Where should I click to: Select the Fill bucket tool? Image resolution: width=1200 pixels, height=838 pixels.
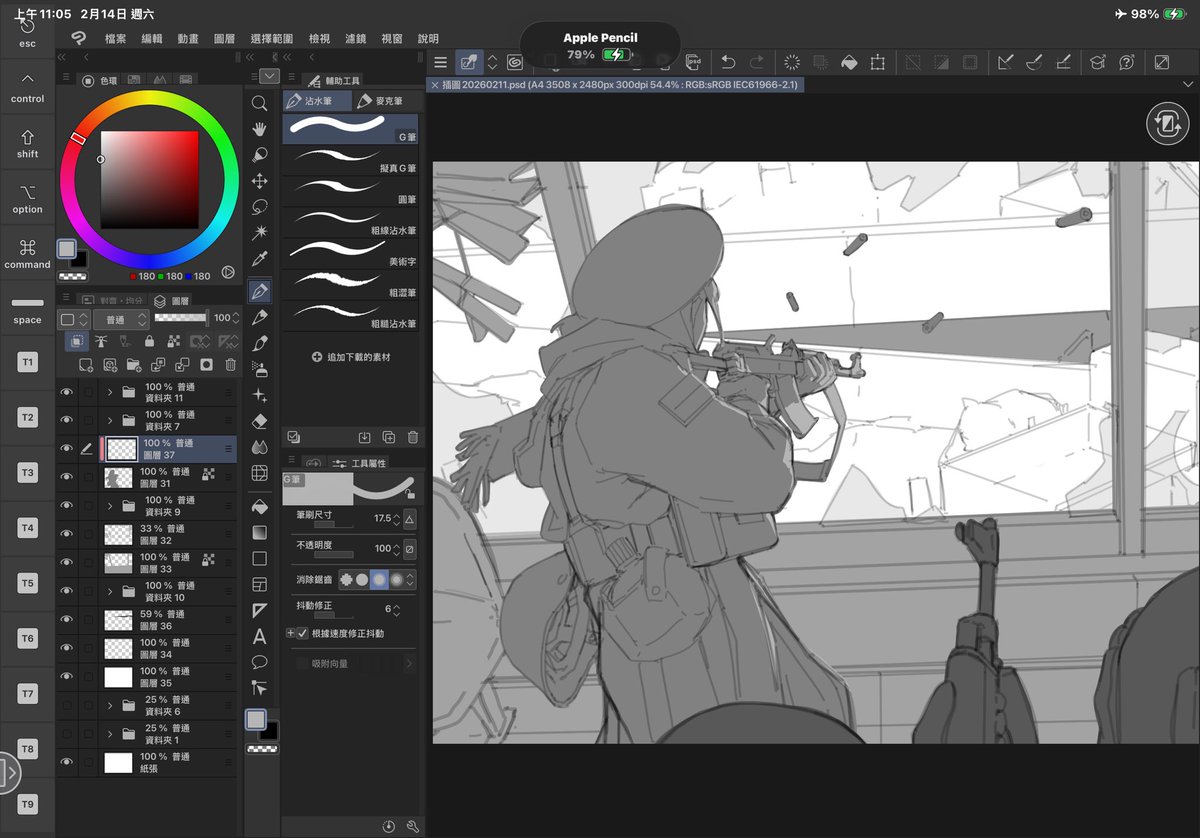[x=259, y=507]
